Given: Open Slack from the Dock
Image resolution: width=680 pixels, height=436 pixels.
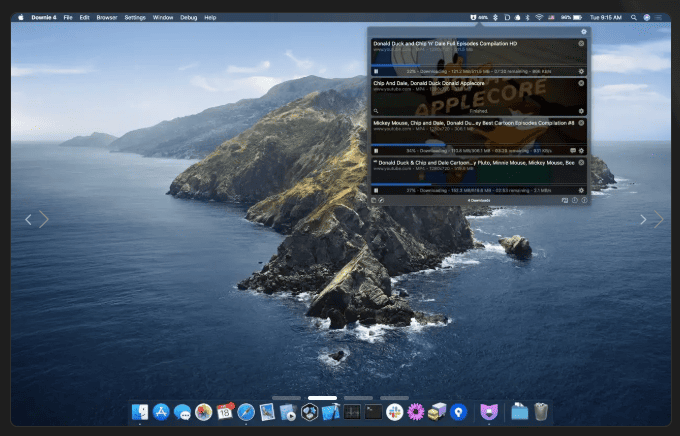Looking at the screenshot, I should coord(394,412).
